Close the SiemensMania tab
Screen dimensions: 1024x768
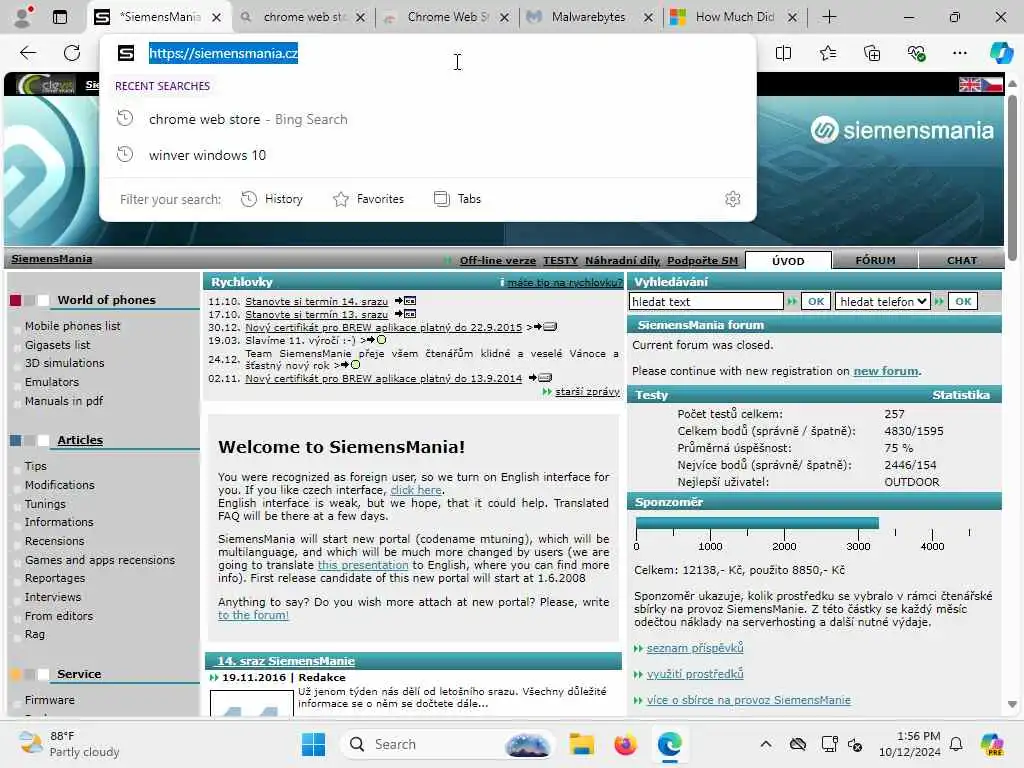pyautogui.click(x=216, y=18)
